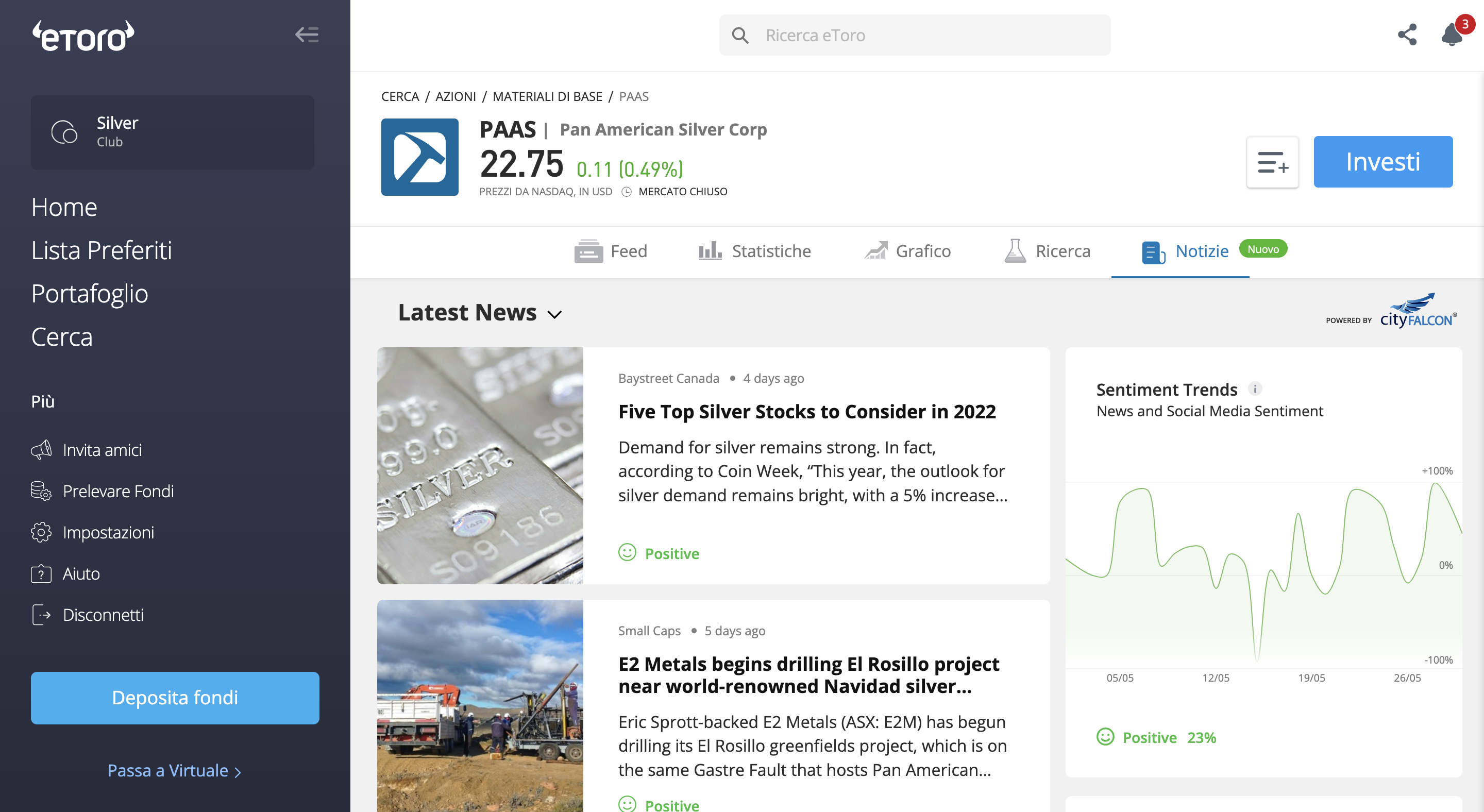Open the silver bar article thumbnail
This screenshot has width=1484, height=812.
(480, 465)
